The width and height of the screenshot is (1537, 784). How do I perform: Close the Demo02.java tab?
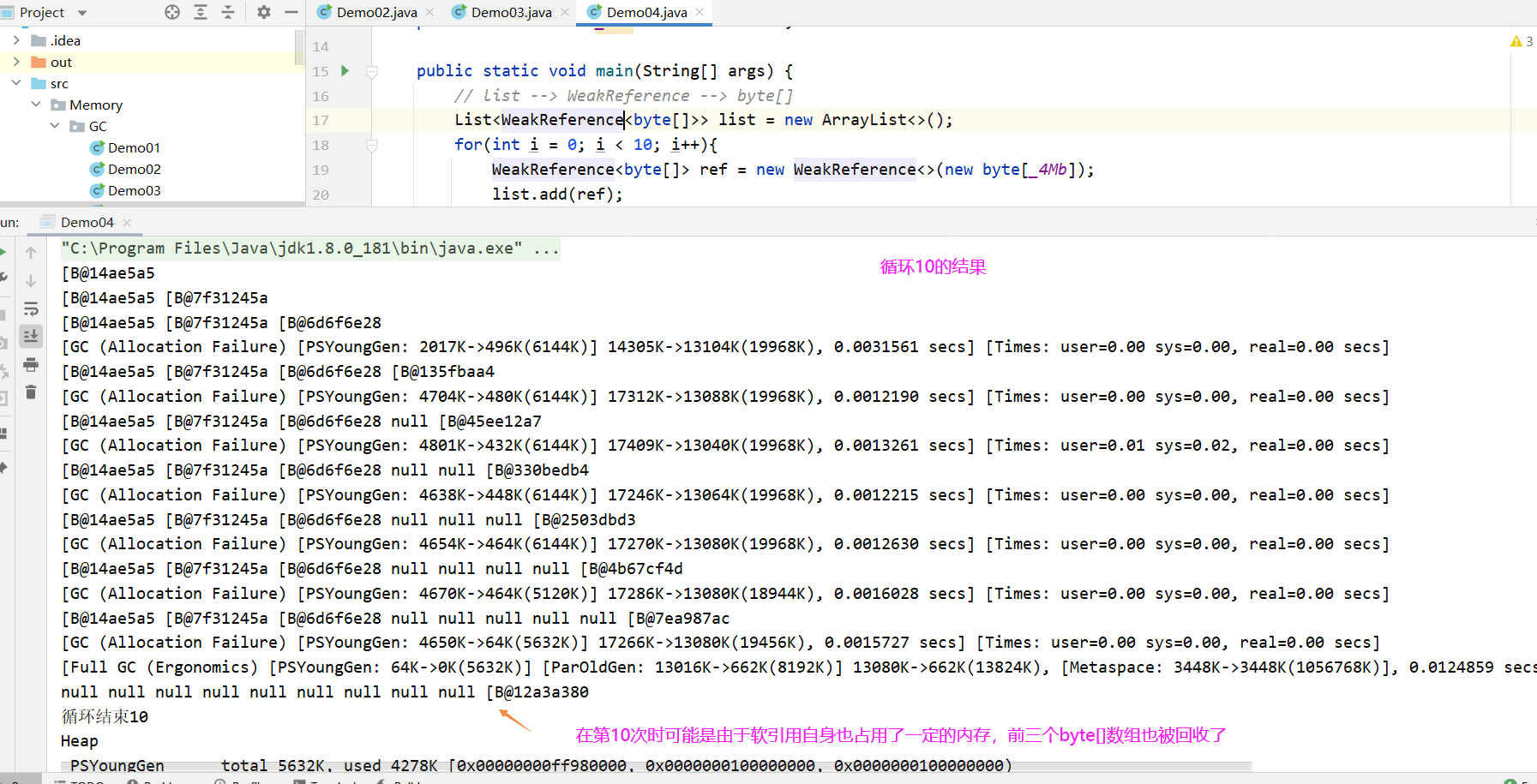pyautogui.click(x=429, y=12)
